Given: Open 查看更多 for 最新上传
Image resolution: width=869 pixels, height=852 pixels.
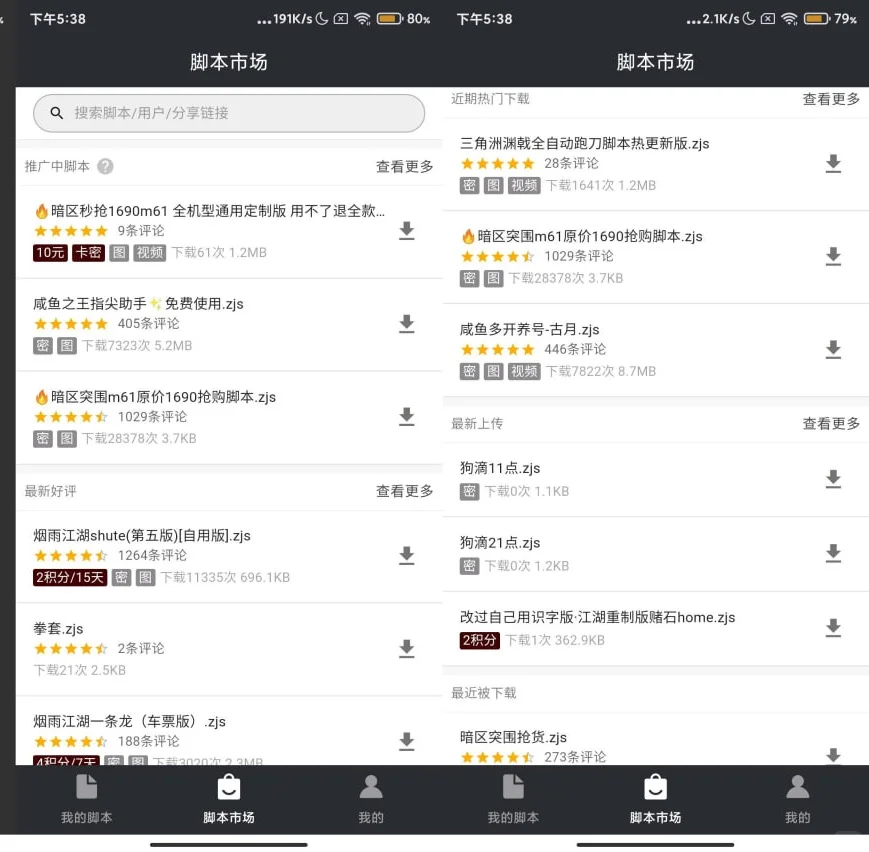Looking at the screenshot, I should click(x=830, y=422).
